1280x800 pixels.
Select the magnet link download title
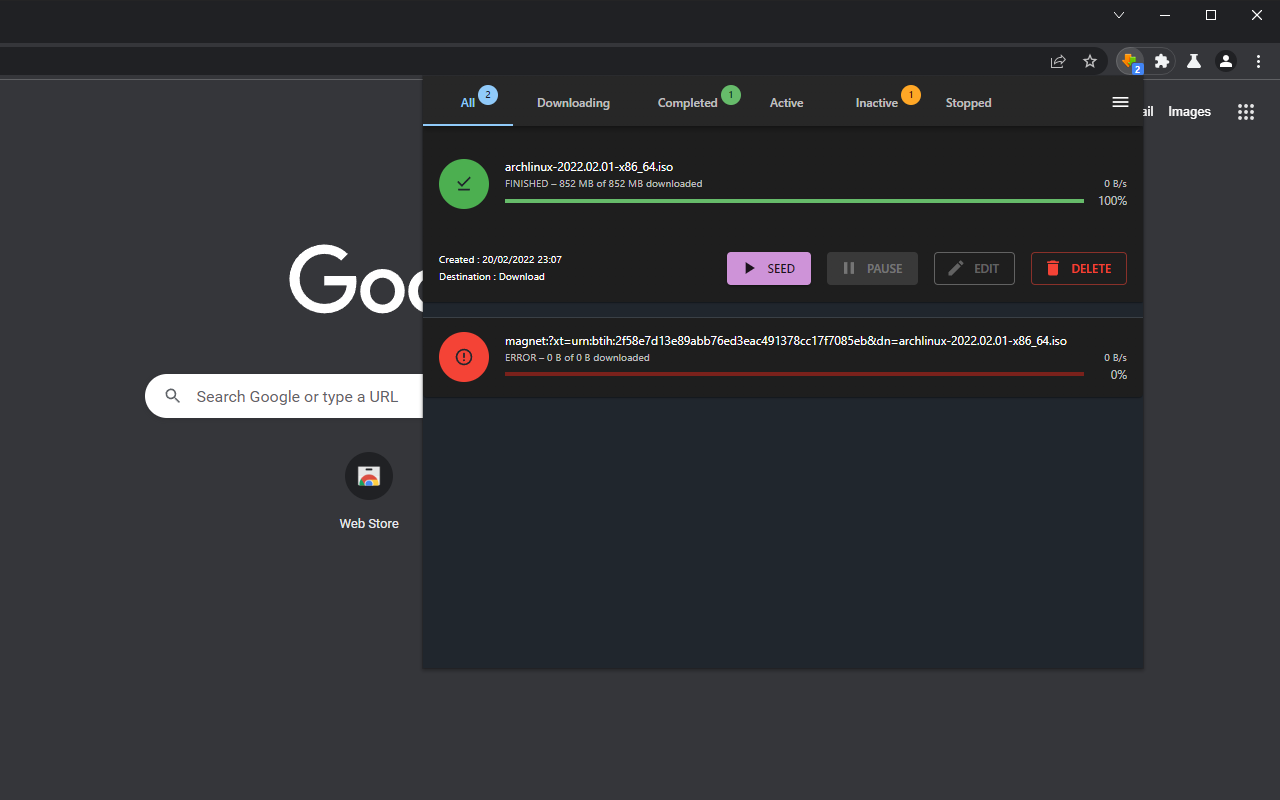pos(786,341)
